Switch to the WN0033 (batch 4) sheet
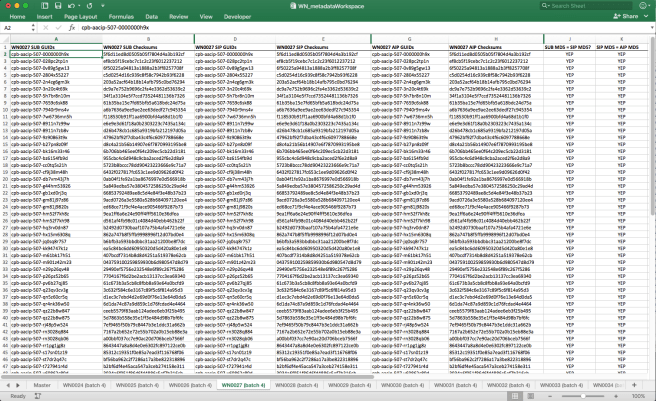 (x=561, y=385)
